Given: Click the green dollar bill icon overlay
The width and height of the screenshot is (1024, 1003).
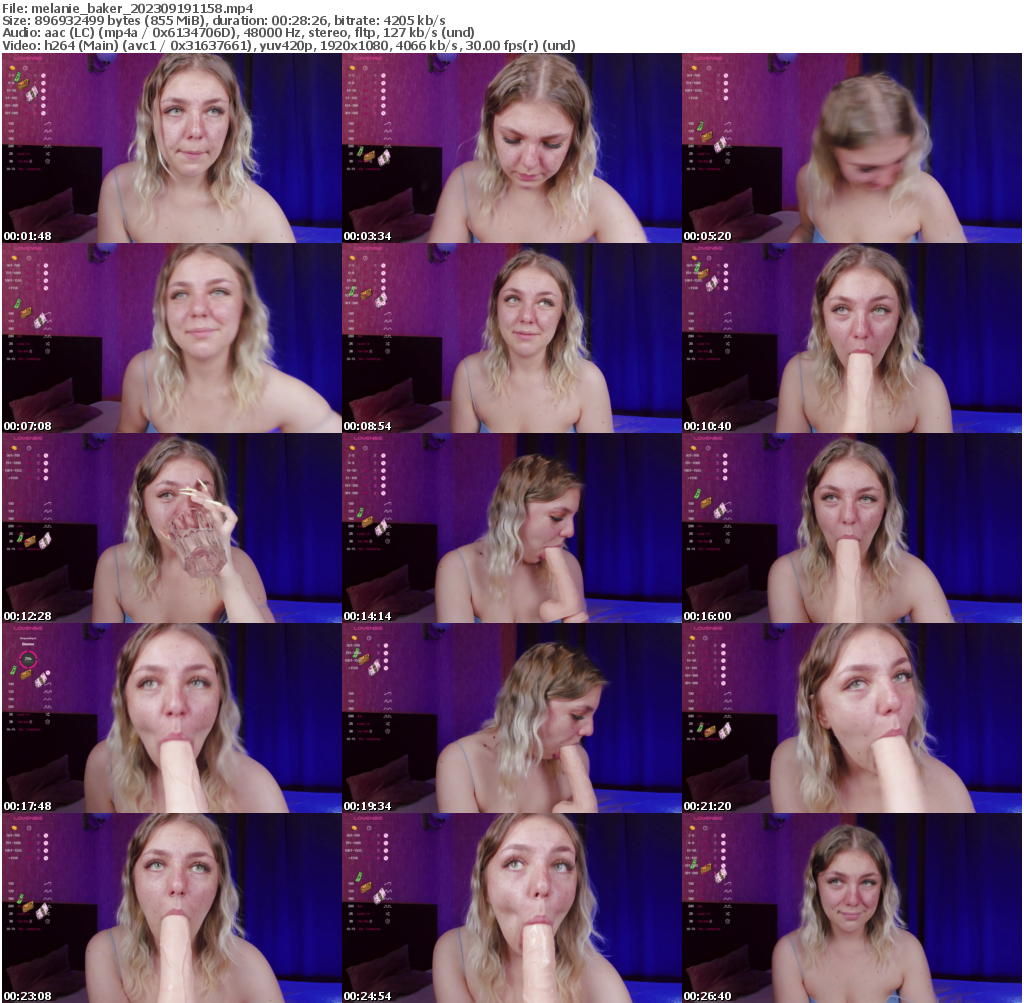Looking at the screenshot, I should point(18,77).
